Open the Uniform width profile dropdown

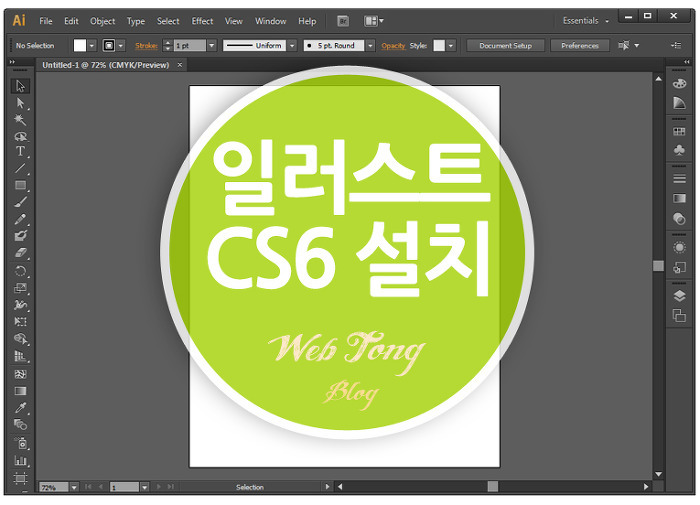292,46
